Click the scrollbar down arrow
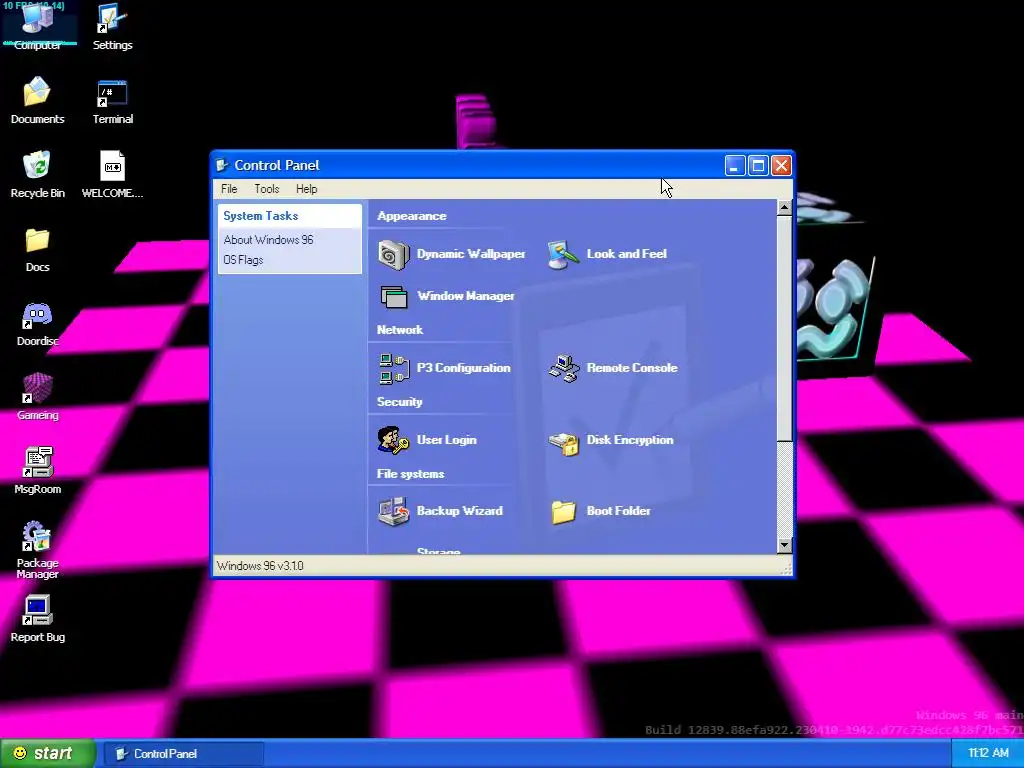 [784, 545]
